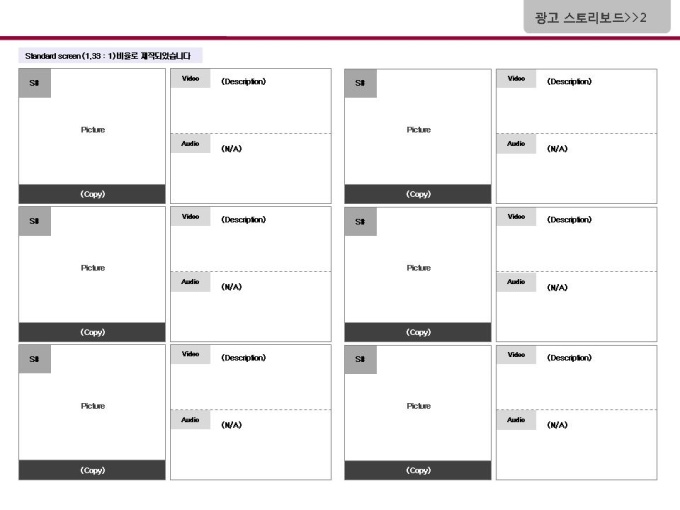Click the Video label in the middle-left row
Viewport: 680px width, 510px height.
click(190, 217)
